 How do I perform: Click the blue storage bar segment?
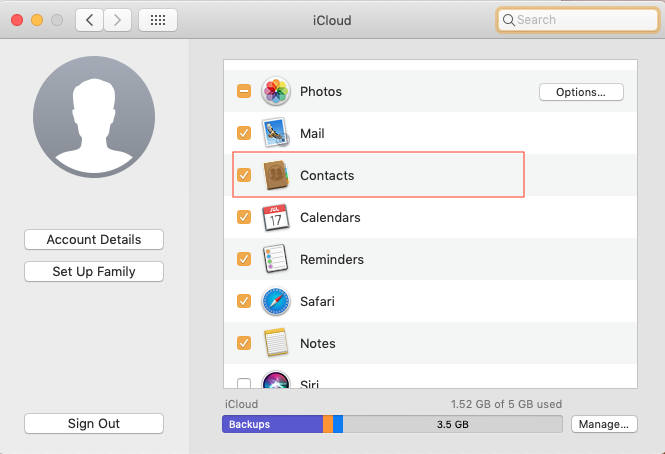(338, 424)
